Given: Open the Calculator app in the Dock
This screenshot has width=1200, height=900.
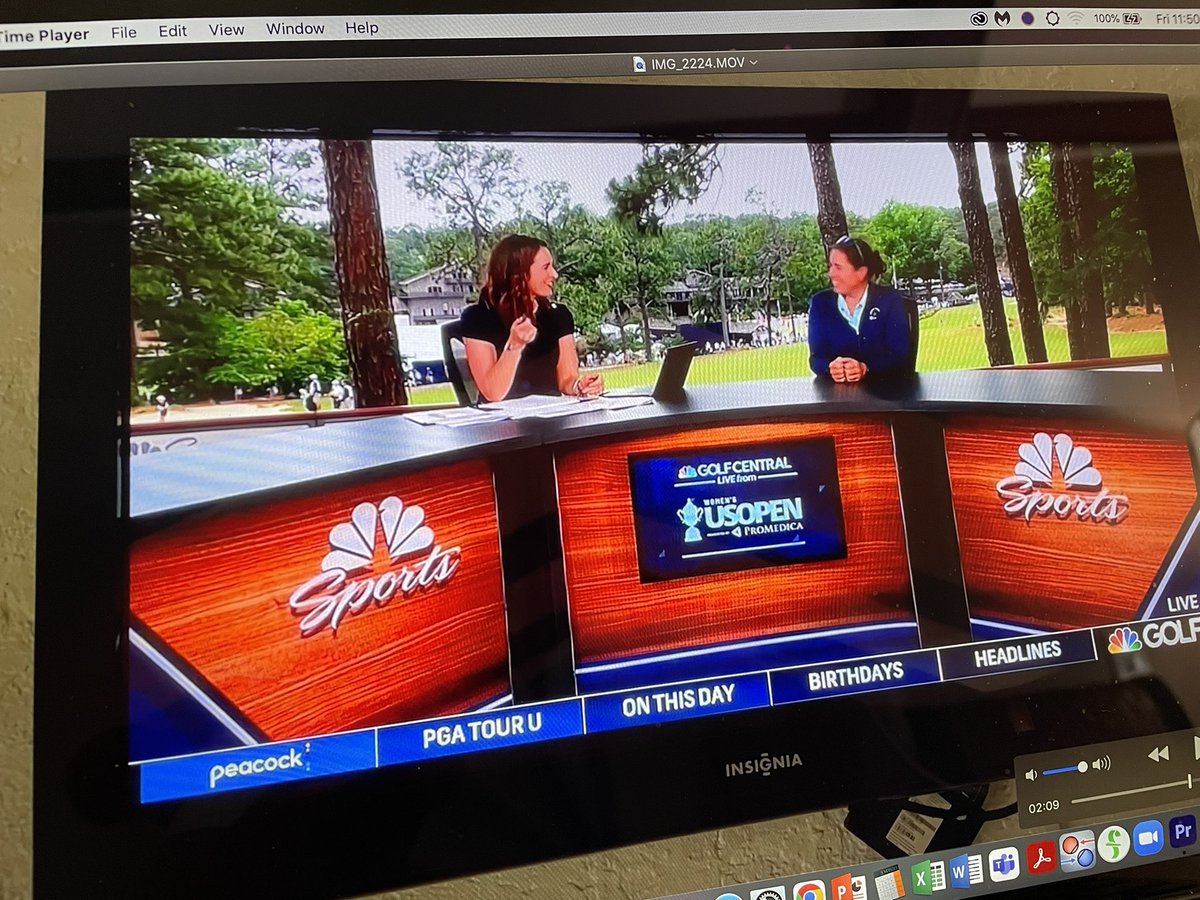Looking at the screenshot, I should [x=888, y=882].
